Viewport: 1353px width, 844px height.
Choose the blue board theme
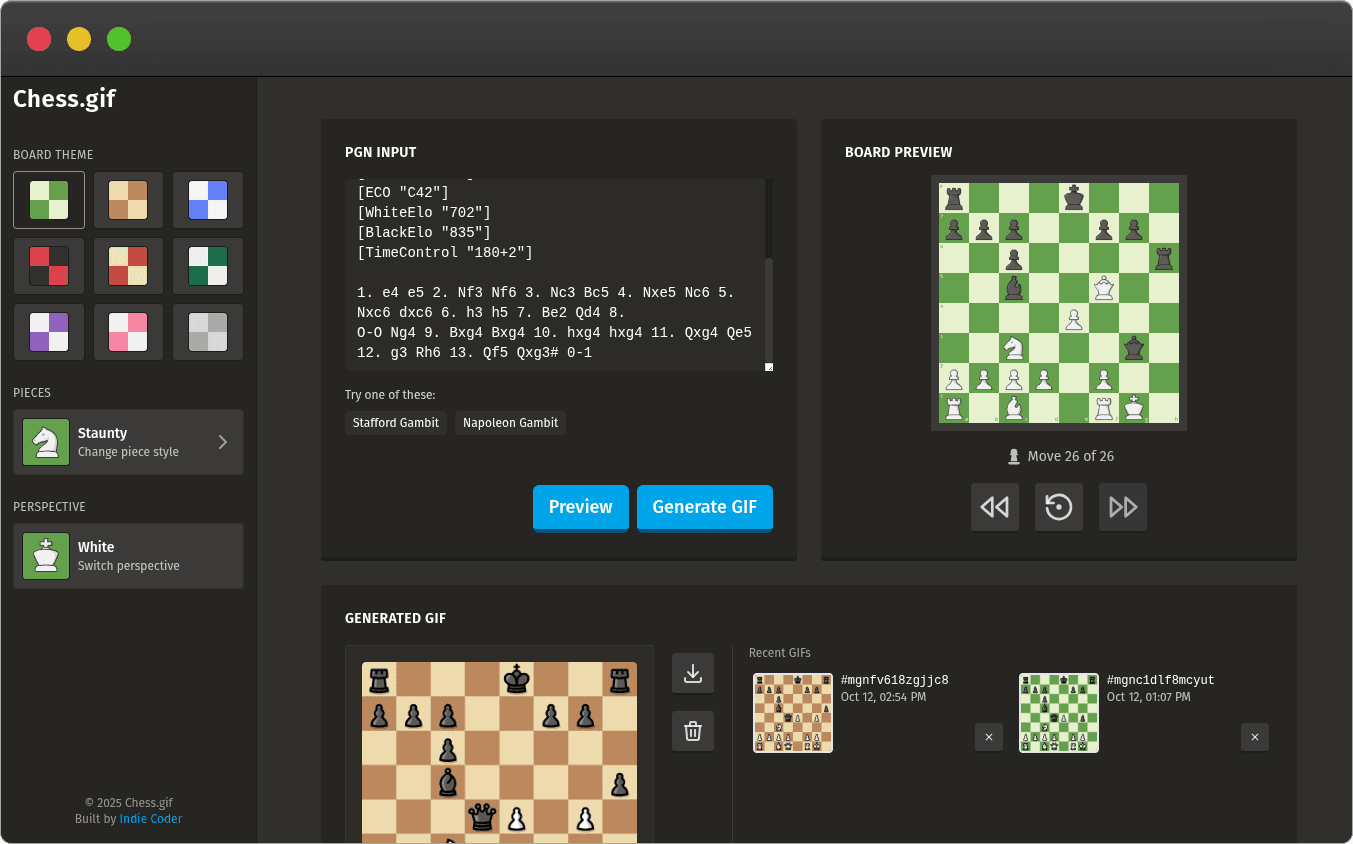[x=207, y=200]
